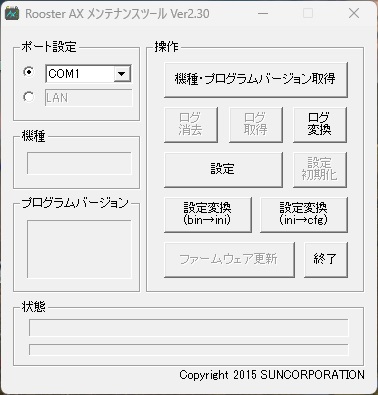378x395 pixels.
Task: Click the 終了 button to exit
Action: point(326,259)
